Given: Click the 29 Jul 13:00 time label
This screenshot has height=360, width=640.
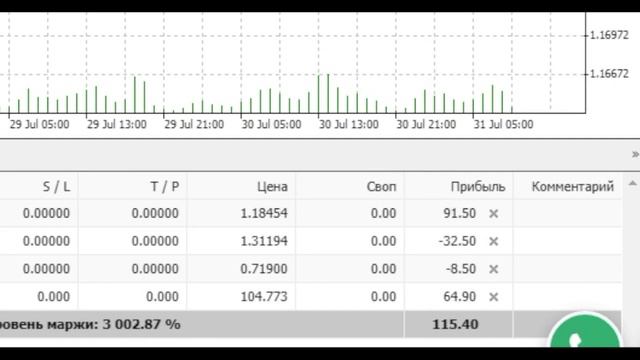Looking at the screenshot, I should click(117, 124).
